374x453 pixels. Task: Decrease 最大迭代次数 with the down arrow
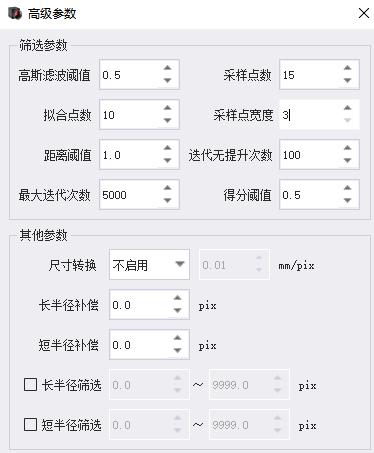167,201
